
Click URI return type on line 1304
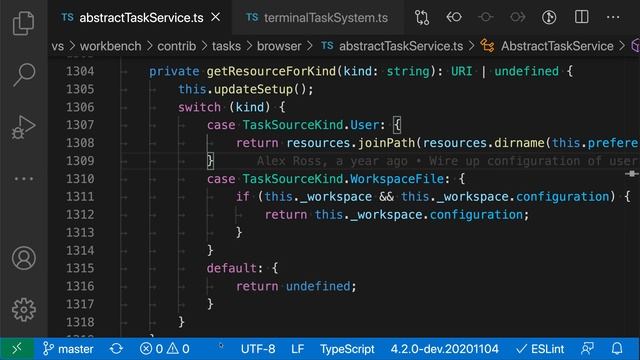pos(461,71)
